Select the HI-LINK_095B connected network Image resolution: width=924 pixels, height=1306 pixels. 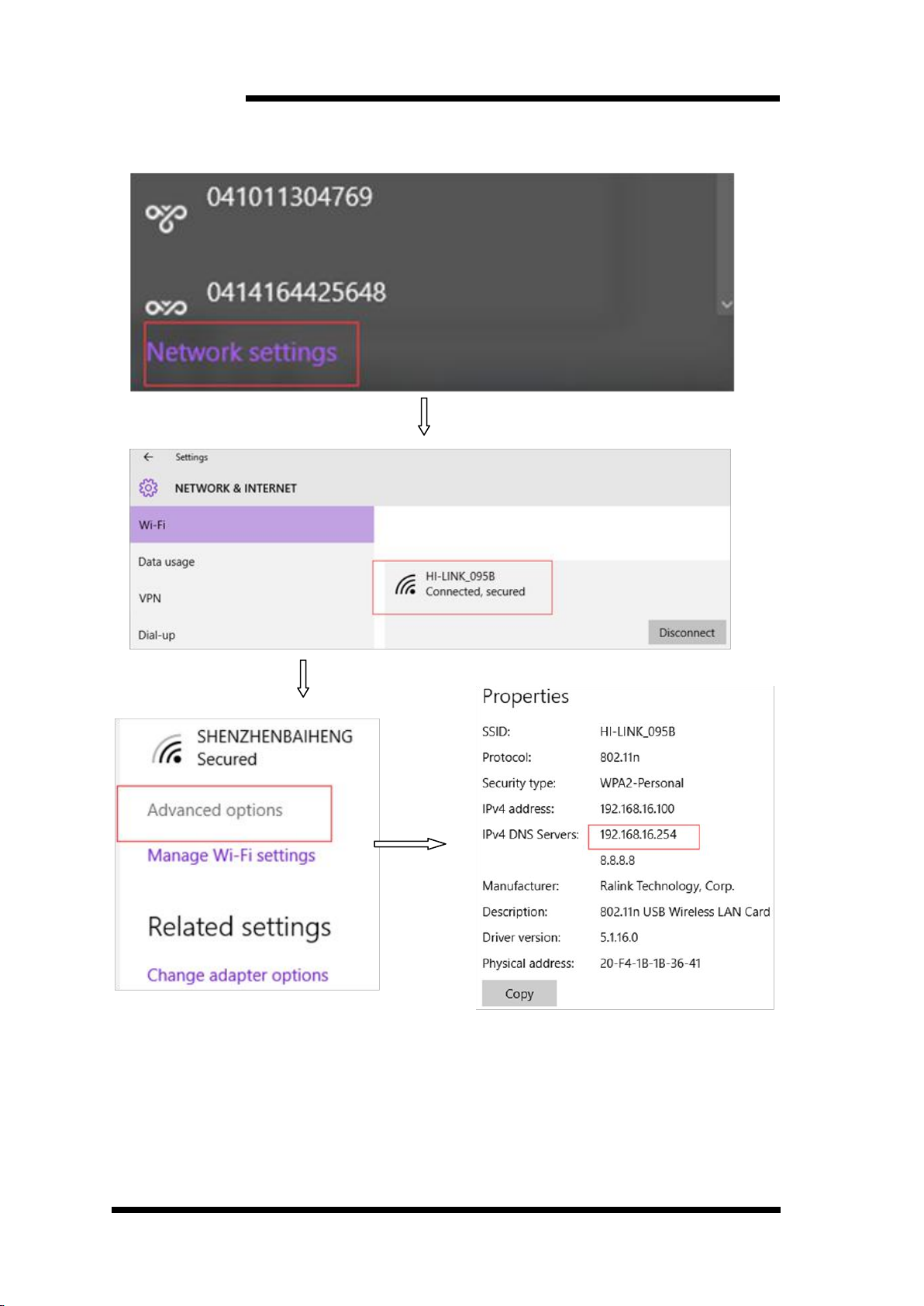click(x=463, y=588)
